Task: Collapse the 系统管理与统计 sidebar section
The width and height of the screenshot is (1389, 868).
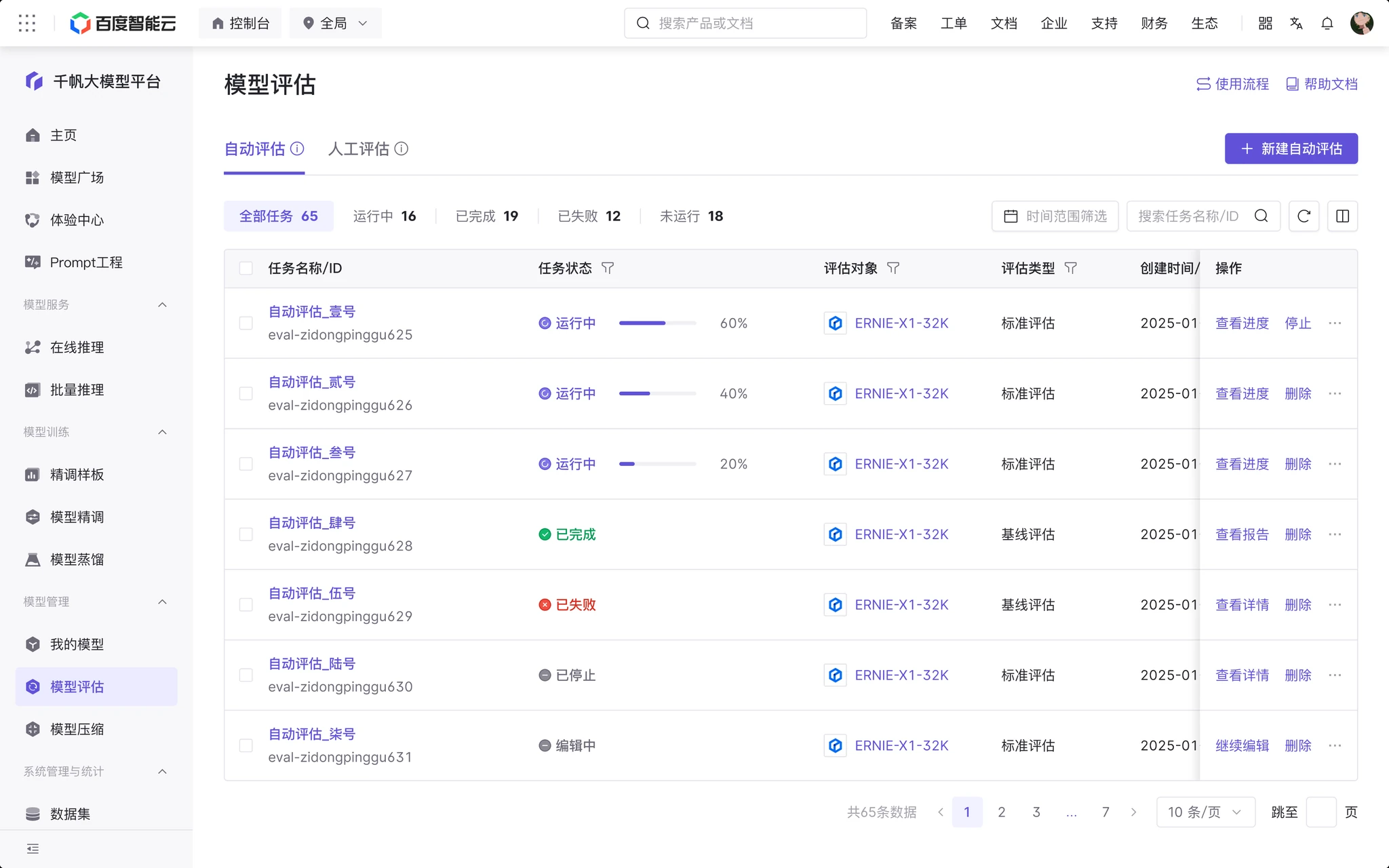Action: [162, 772]
